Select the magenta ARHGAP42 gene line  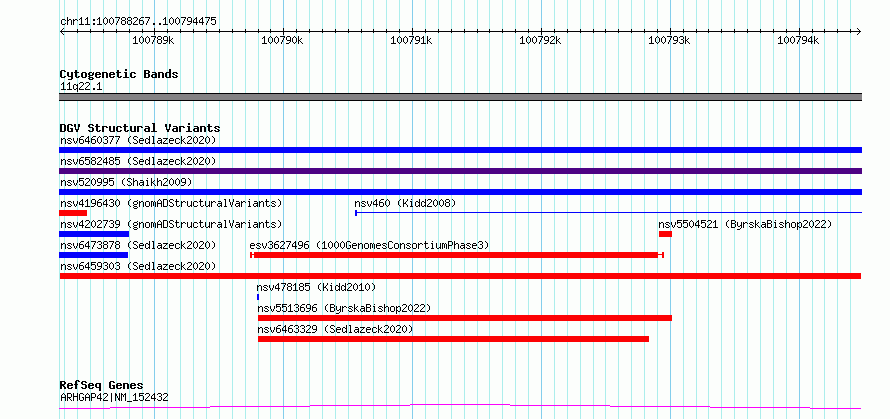(460, 406)
